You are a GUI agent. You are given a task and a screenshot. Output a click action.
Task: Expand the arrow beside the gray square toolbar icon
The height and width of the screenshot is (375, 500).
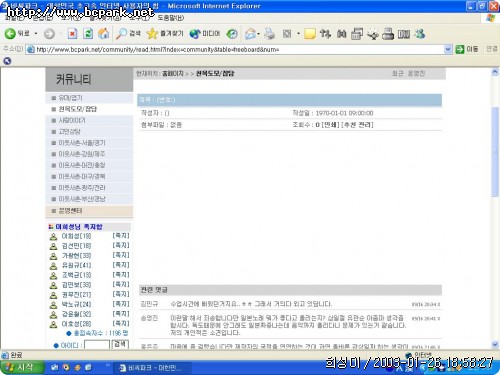coord(298,34)
